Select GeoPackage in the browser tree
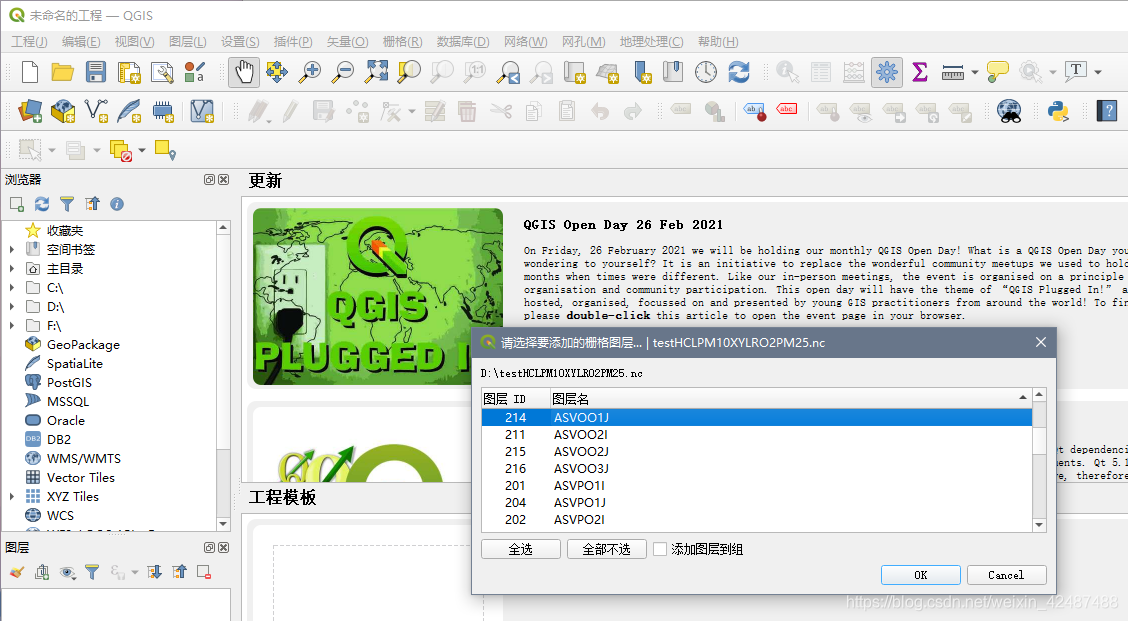 click(83, 345)
